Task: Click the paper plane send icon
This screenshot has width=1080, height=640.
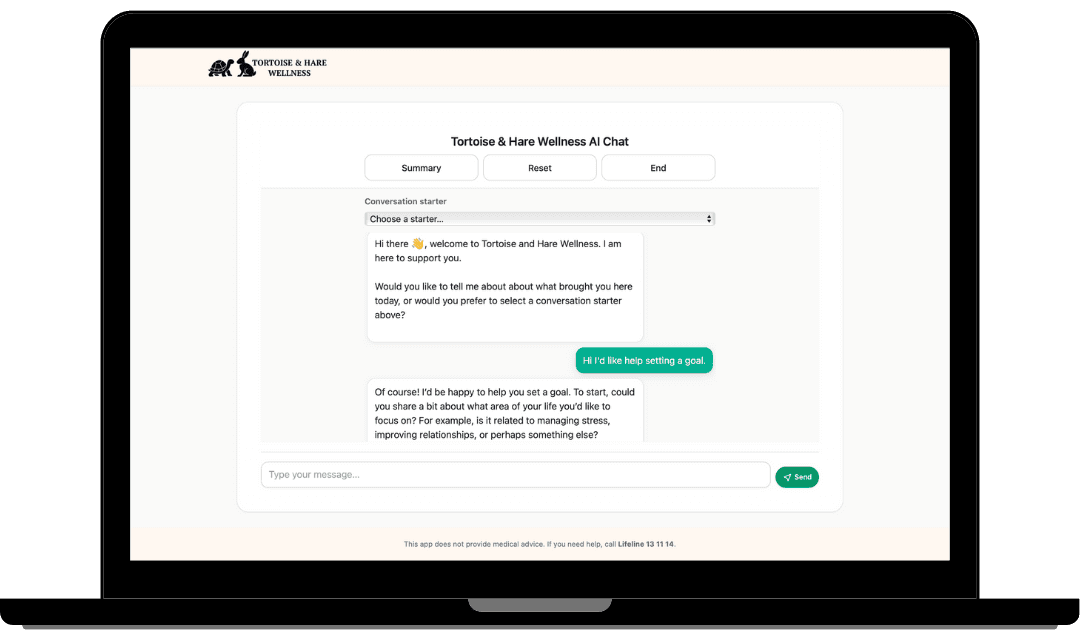Action: tap(787, 477)
